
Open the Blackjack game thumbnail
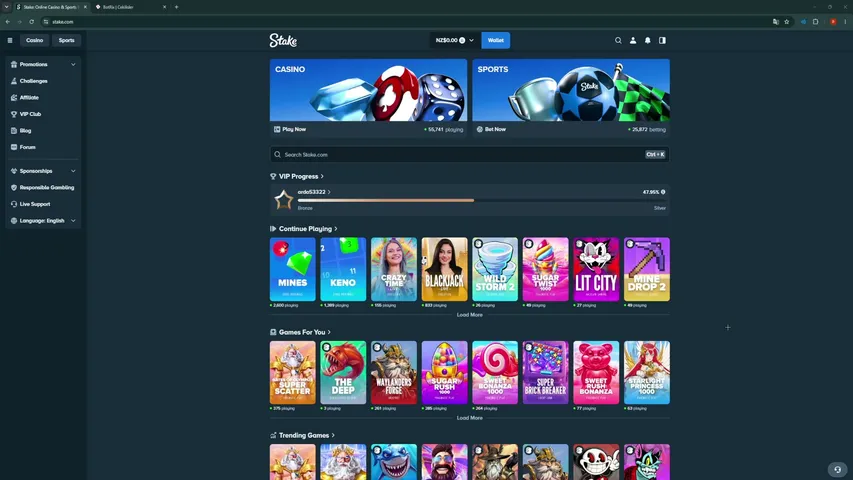(444, 269)
